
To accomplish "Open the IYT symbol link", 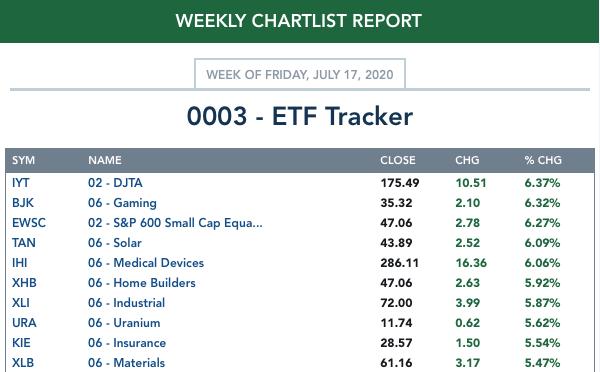I will [21, 183].
